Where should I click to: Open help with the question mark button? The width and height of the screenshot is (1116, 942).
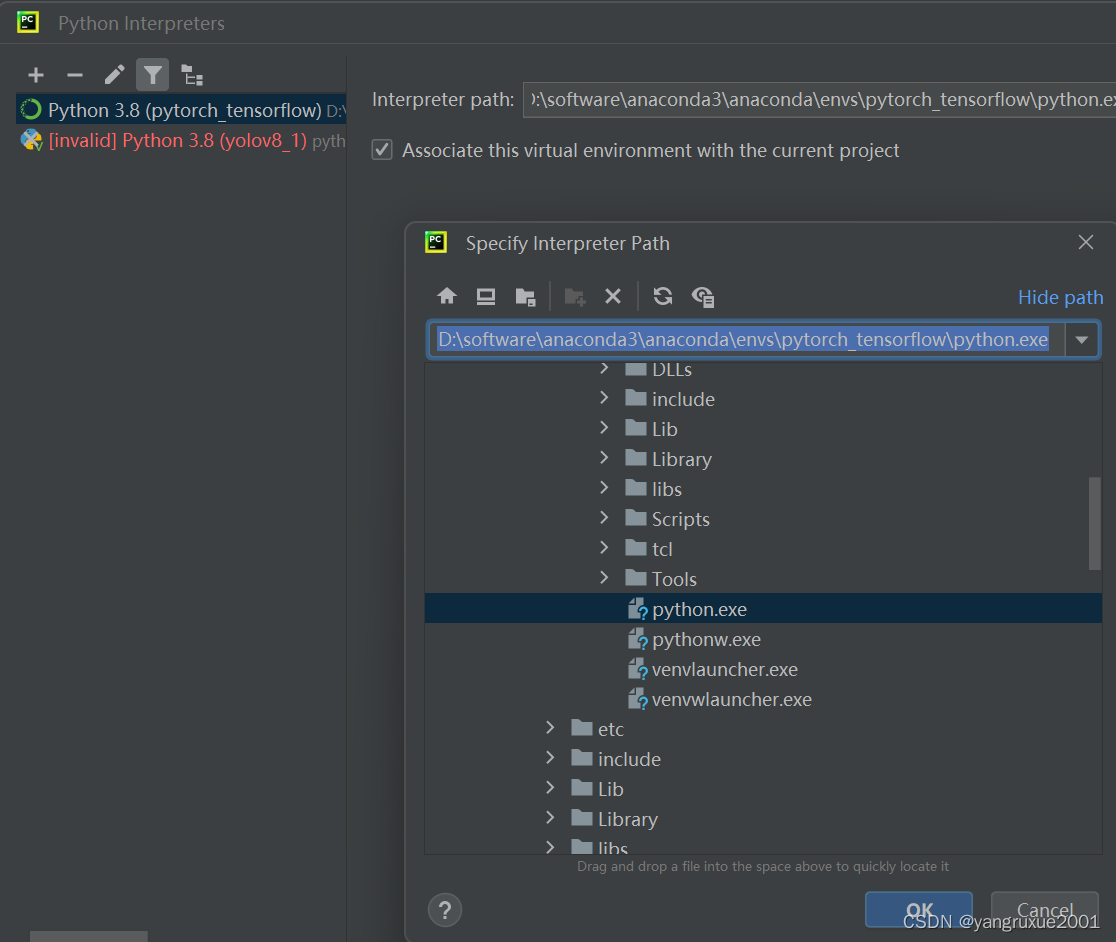445,910
